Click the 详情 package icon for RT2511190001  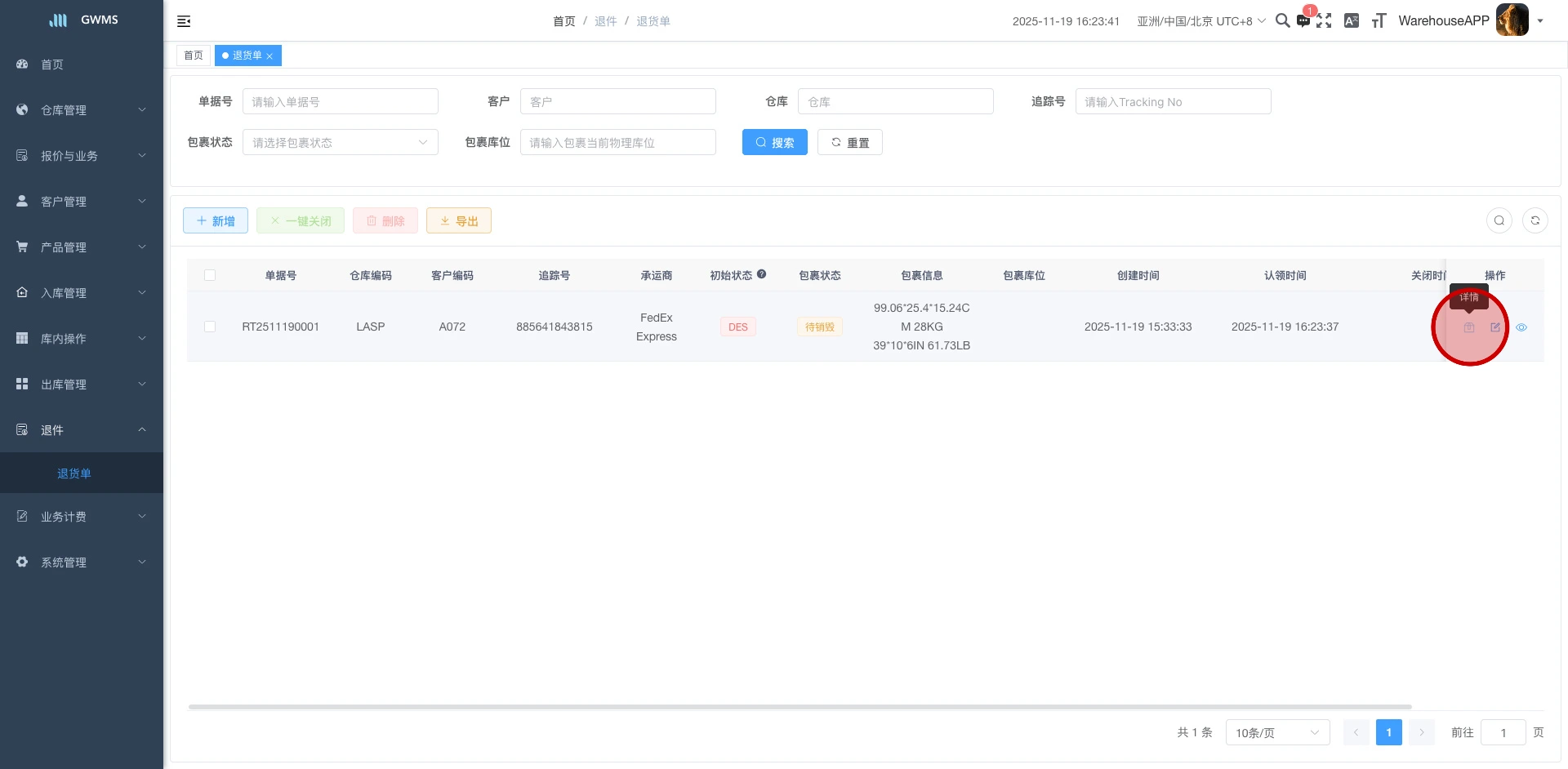click(1469, 327)
